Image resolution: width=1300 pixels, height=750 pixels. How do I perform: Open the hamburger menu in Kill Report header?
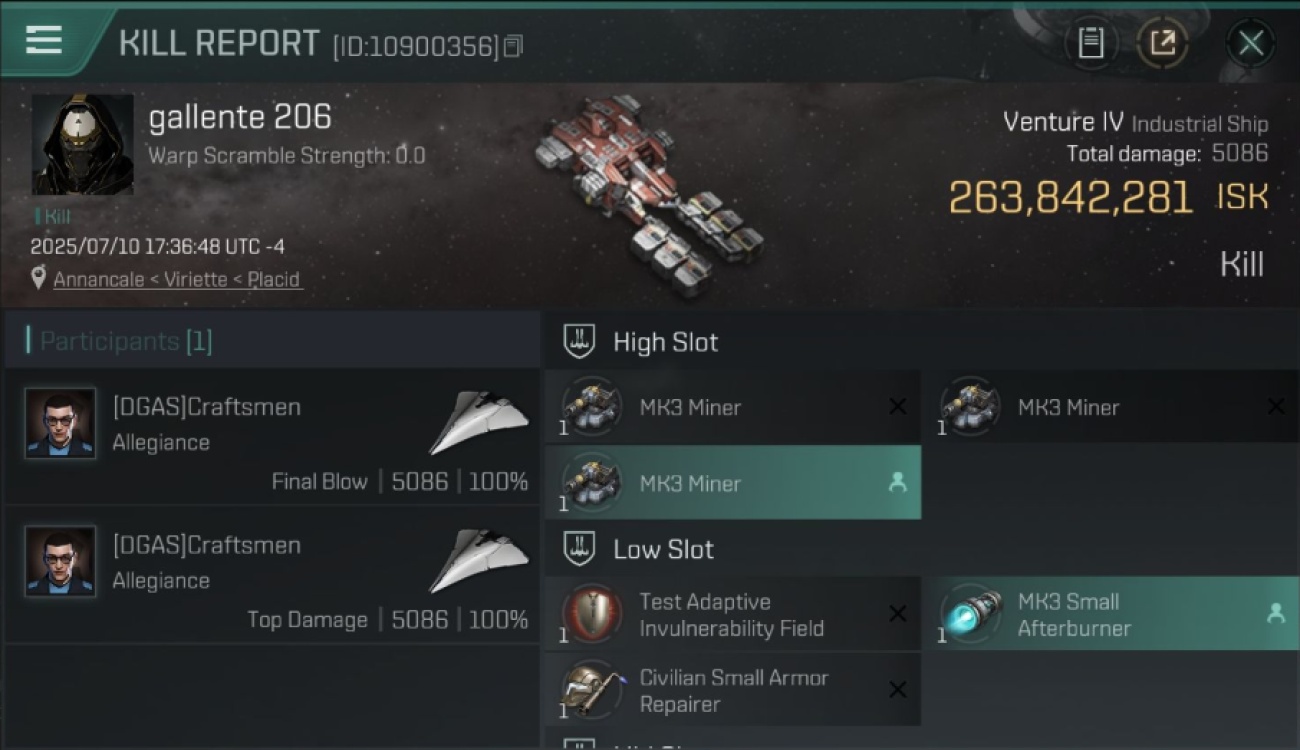click(44, 40)
